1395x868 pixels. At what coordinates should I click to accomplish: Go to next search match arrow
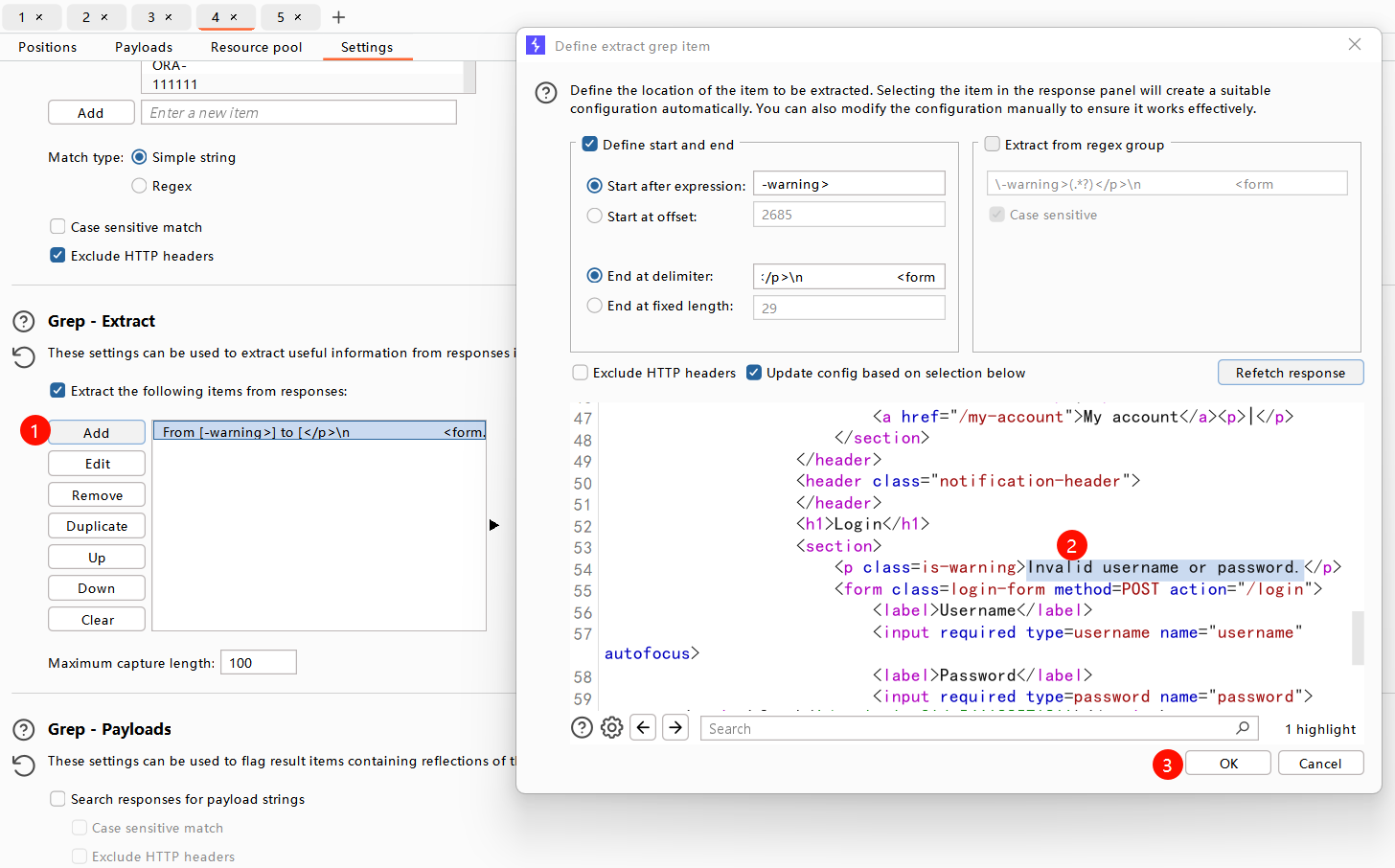tap(675, 728)
